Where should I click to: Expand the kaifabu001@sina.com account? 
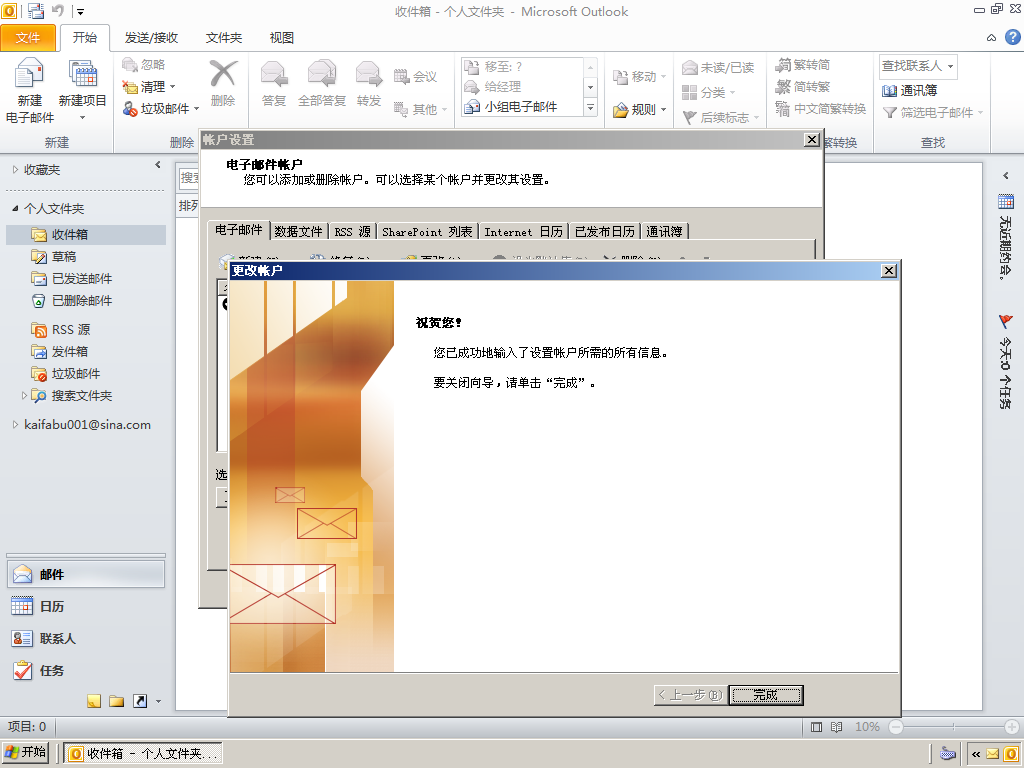(16, 424)
